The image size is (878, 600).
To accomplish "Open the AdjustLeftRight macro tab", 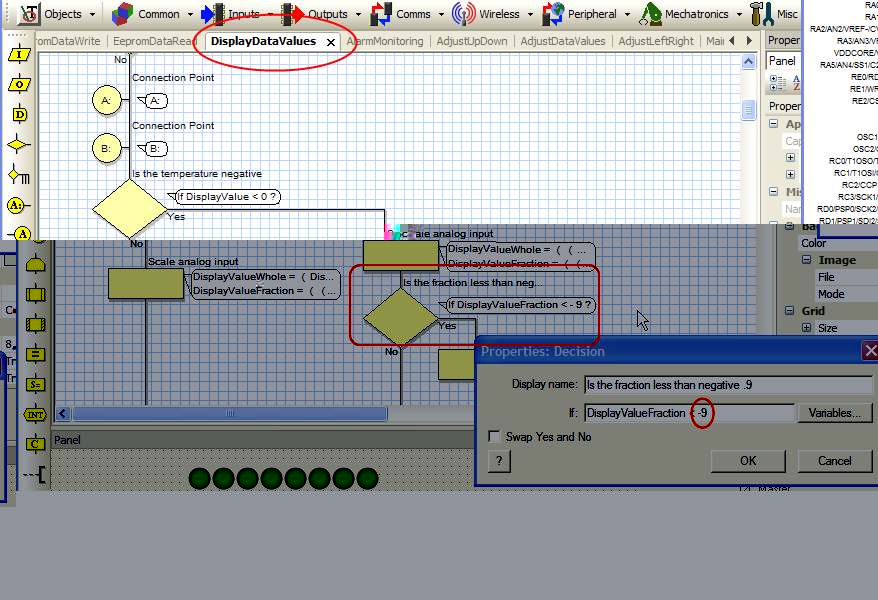I will (x=656, y=41).
